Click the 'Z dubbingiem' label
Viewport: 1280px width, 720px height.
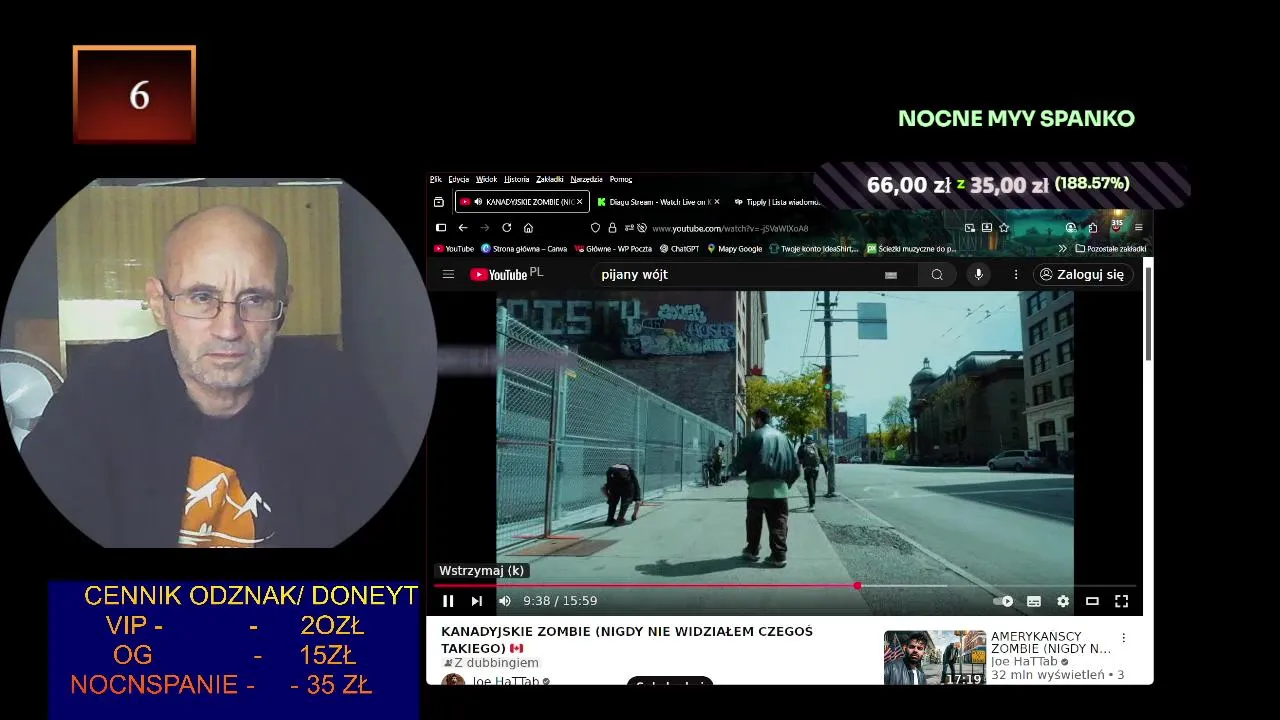tap(490, 663)
